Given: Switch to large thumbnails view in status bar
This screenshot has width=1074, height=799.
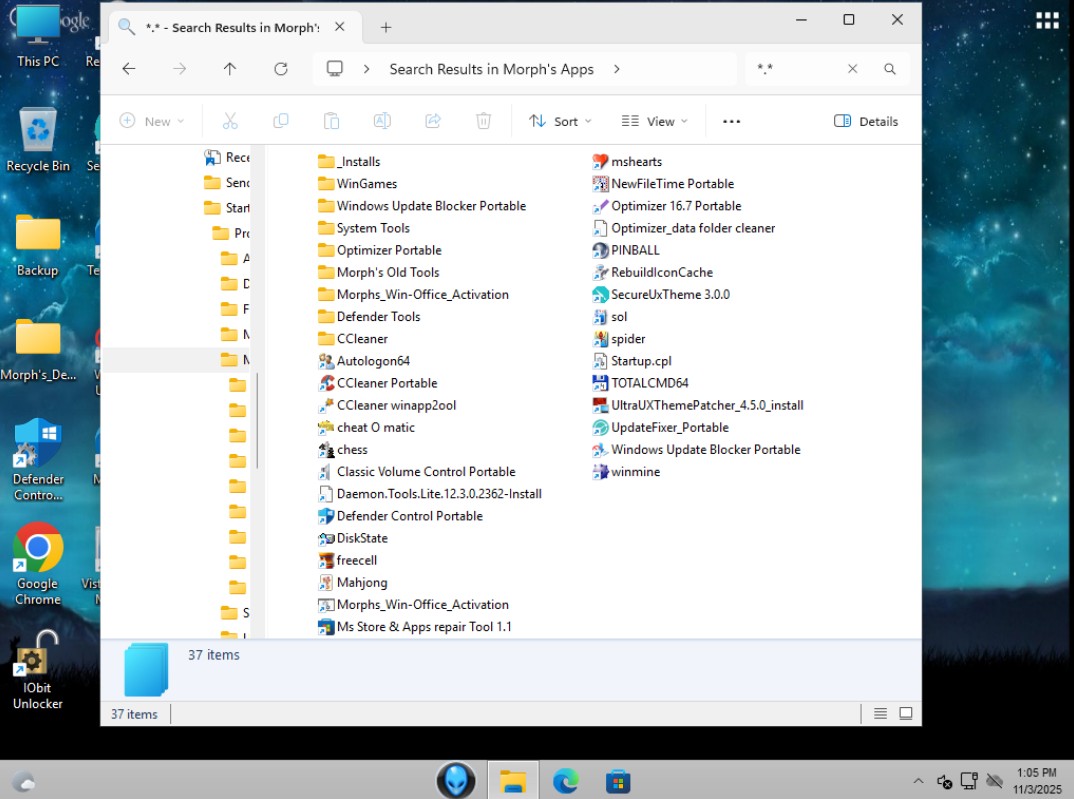Looking at the screenshot, I should click(905, 714).
